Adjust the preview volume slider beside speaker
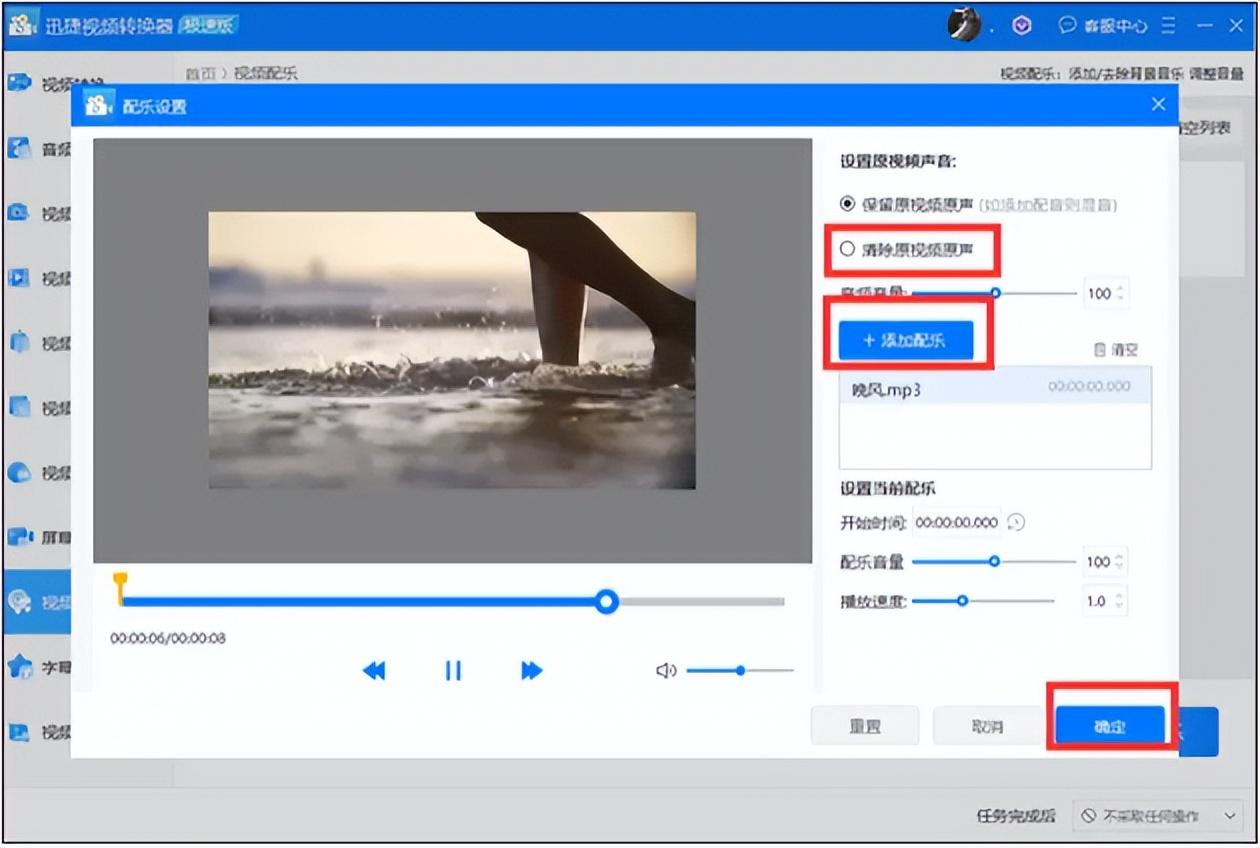1260x848 pixels. pyautogui.click(x=740, y=670)
